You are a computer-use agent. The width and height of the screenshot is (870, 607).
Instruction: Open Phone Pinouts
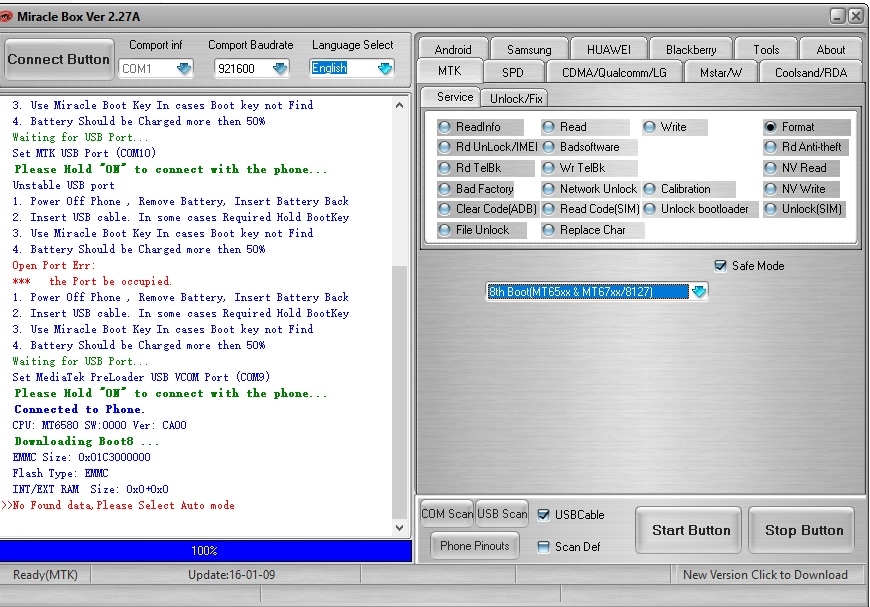click(474, 546)
